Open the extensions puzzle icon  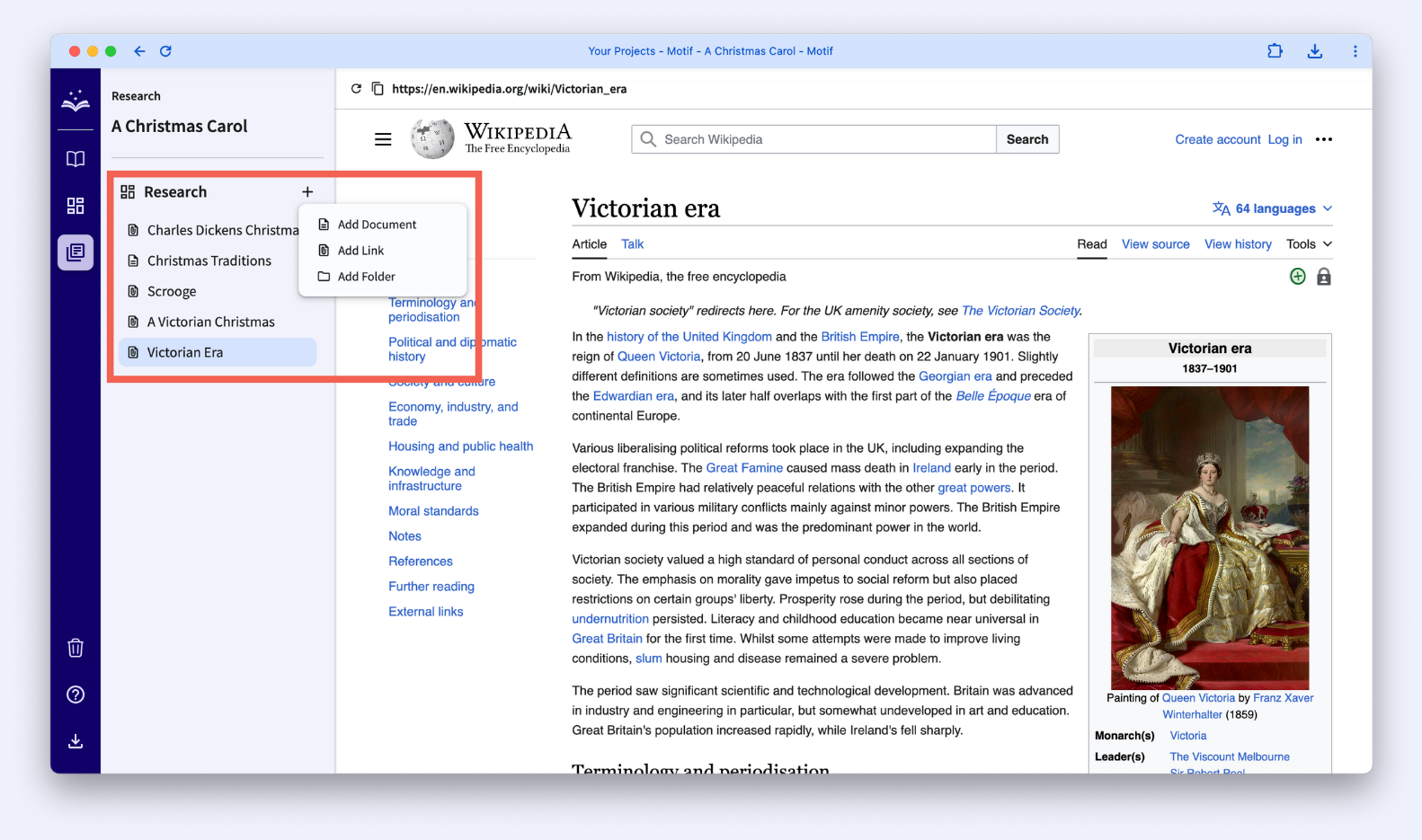(x=1275, y=51)
